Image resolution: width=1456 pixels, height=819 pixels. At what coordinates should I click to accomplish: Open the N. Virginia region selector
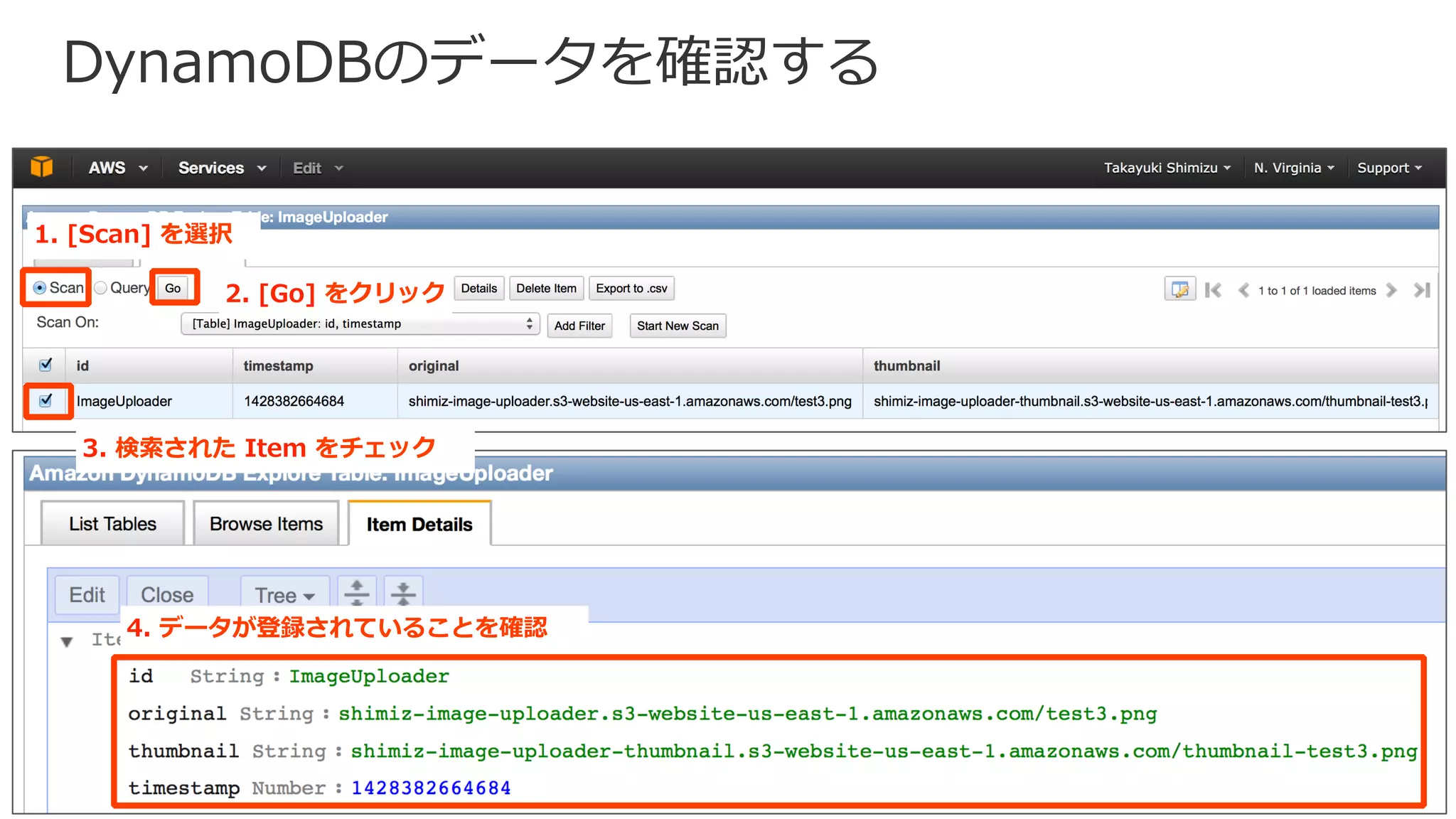1293,168
